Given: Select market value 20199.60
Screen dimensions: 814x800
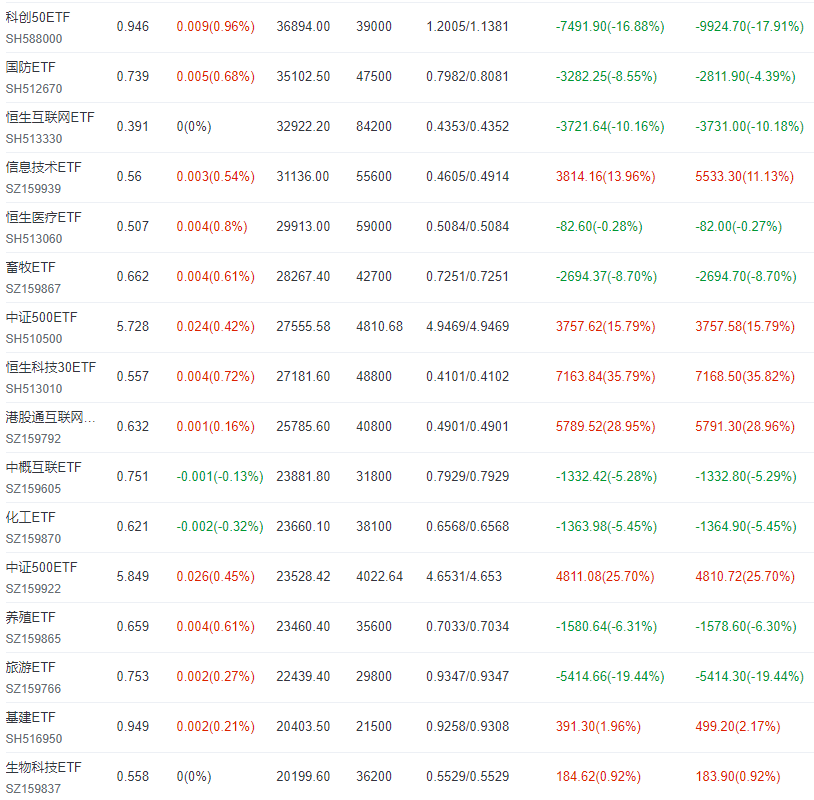Looking at the screenshot, I should [x=303, y=776].
